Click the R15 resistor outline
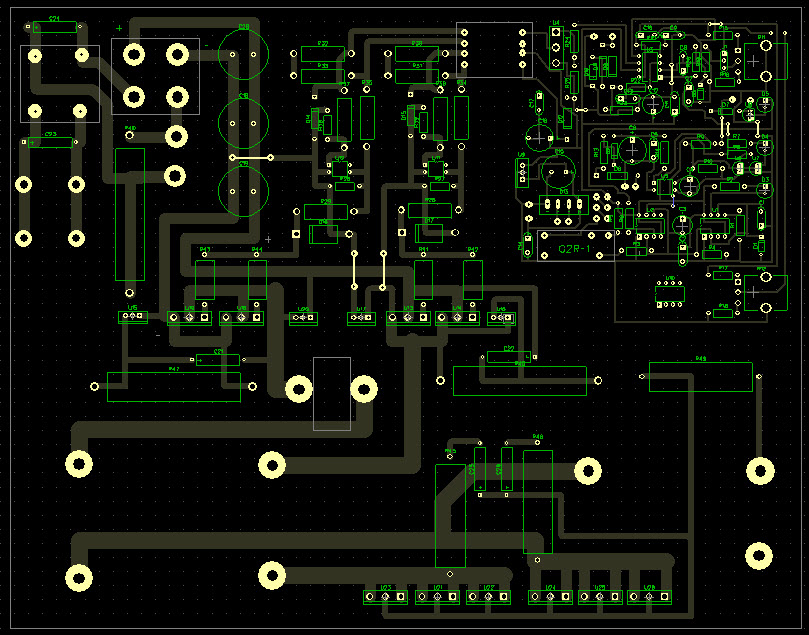 (723, 35)
